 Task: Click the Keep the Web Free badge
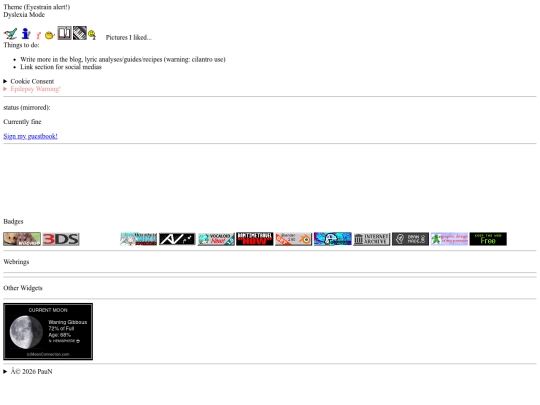(488, 239)
